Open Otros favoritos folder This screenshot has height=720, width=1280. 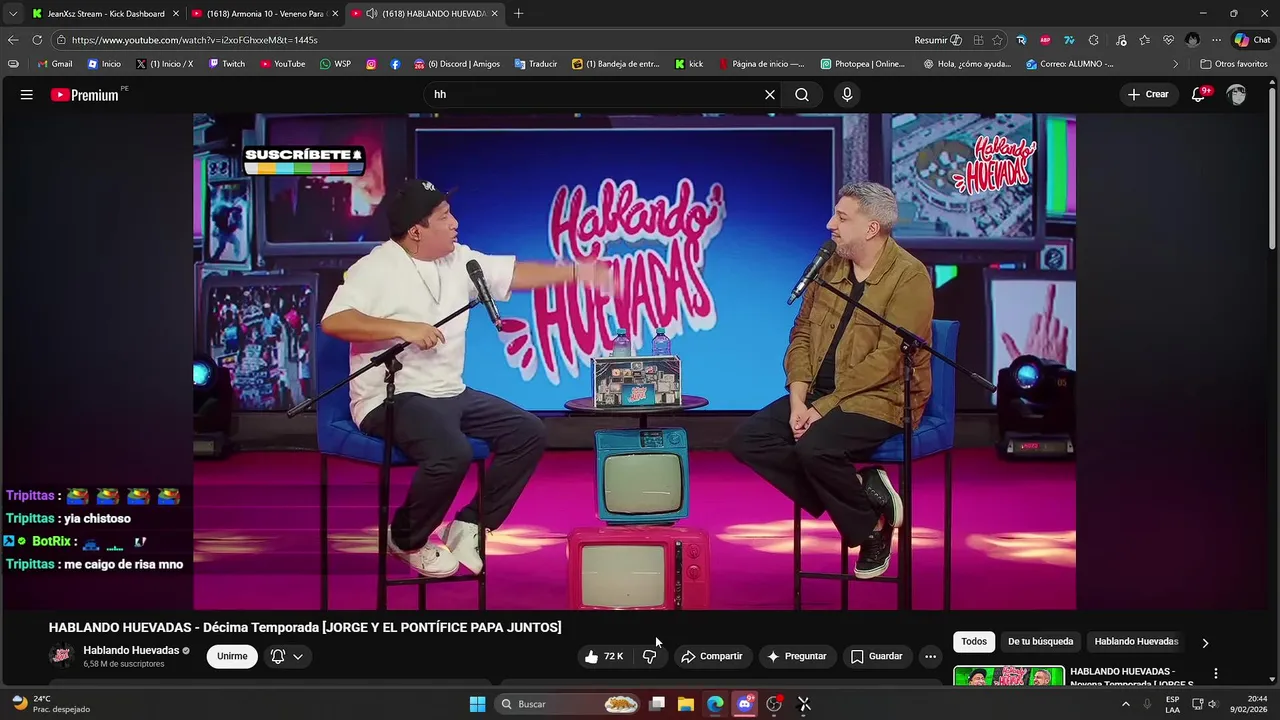[1234, 64]
